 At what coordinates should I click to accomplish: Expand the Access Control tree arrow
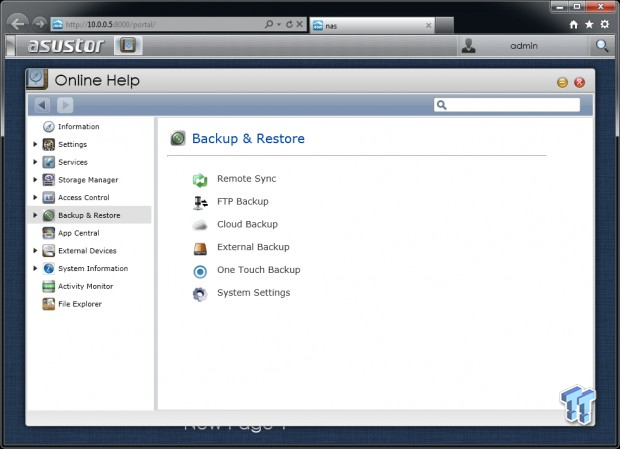pos(35,197)
